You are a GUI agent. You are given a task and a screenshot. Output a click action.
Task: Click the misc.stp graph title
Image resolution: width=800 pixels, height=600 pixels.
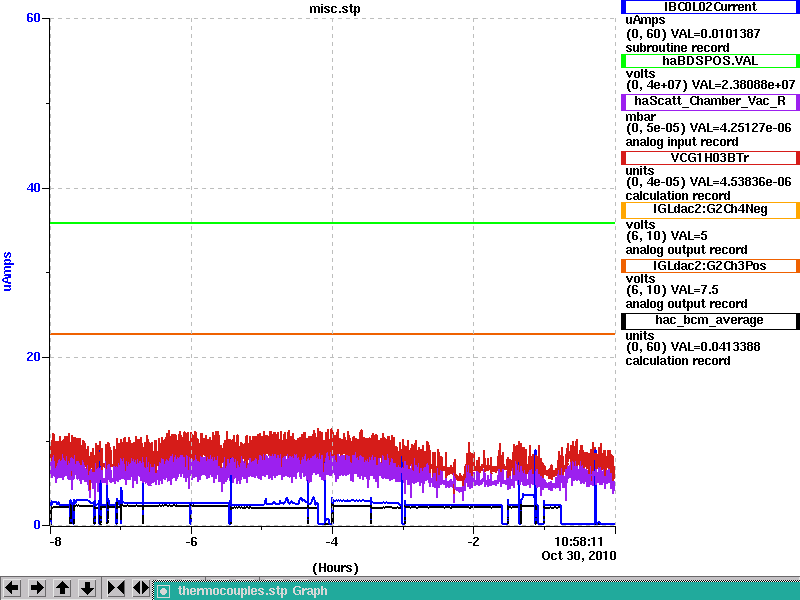[x=335, y=9]
